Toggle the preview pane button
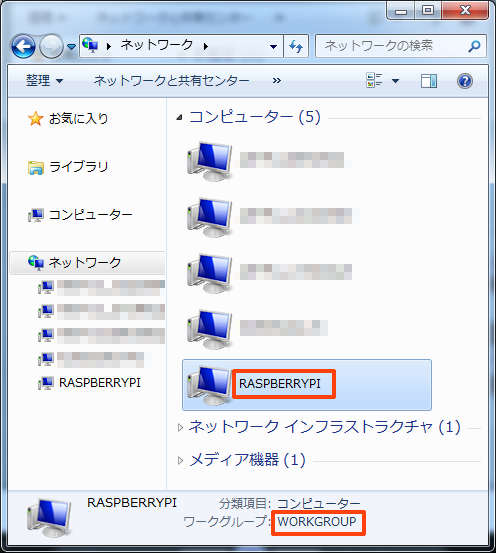Viewport: 496px width, 553px height. pos(429,81)
